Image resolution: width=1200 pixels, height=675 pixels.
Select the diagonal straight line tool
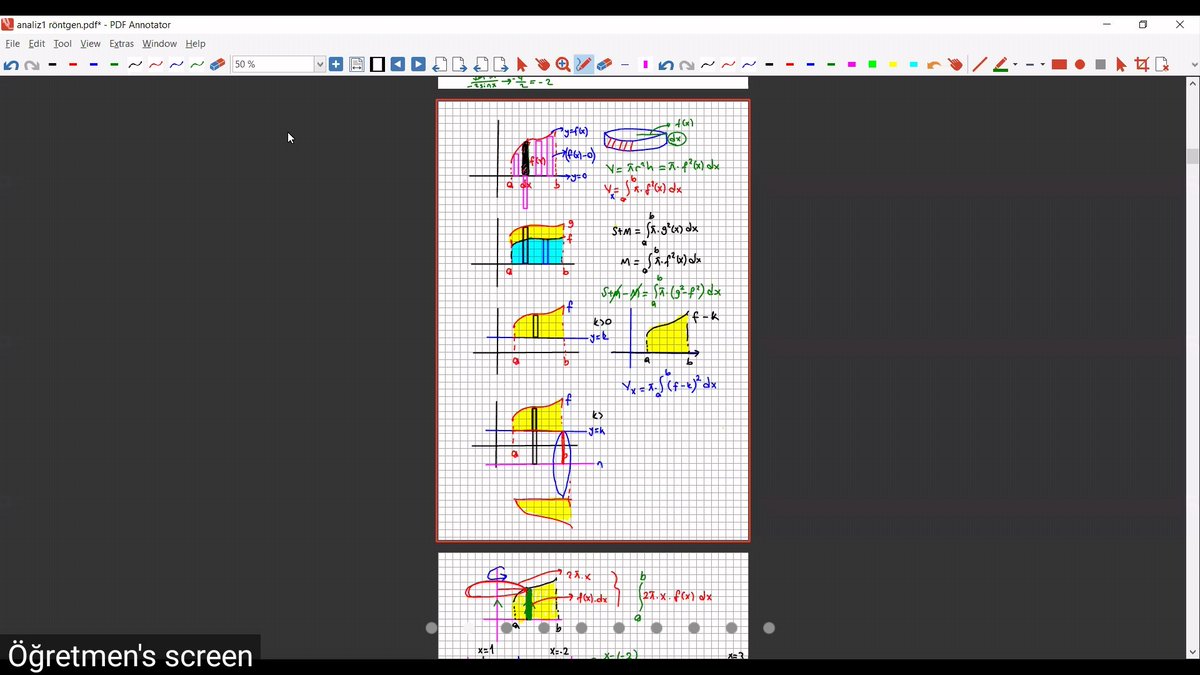pyautogui.click(x=980, y=65)
